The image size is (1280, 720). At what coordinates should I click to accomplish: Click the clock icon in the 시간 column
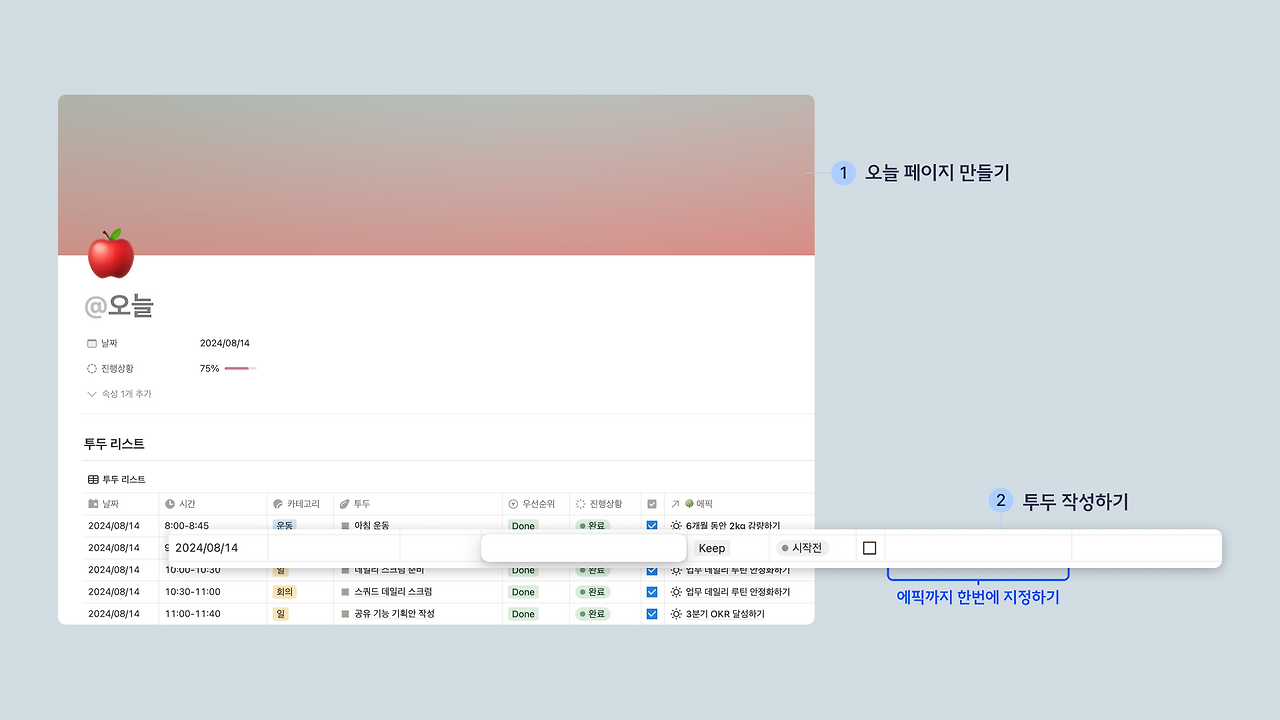168,503
